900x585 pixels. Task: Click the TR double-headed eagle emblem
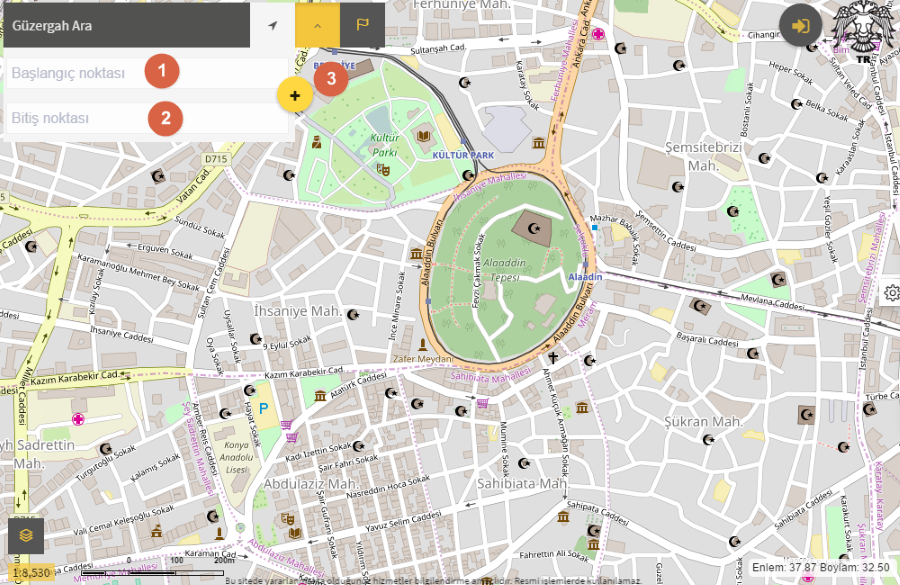point(862,30)
